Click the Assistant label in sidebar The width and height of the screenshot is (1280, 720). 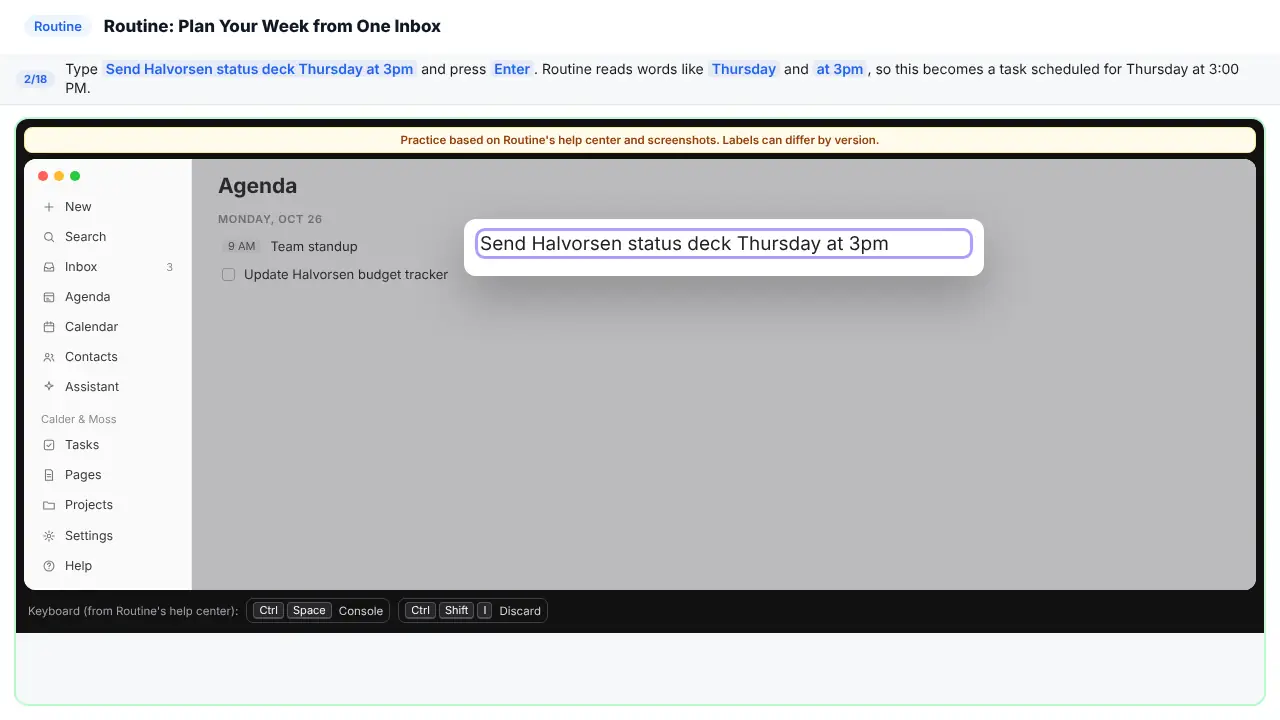pos(92,387)
